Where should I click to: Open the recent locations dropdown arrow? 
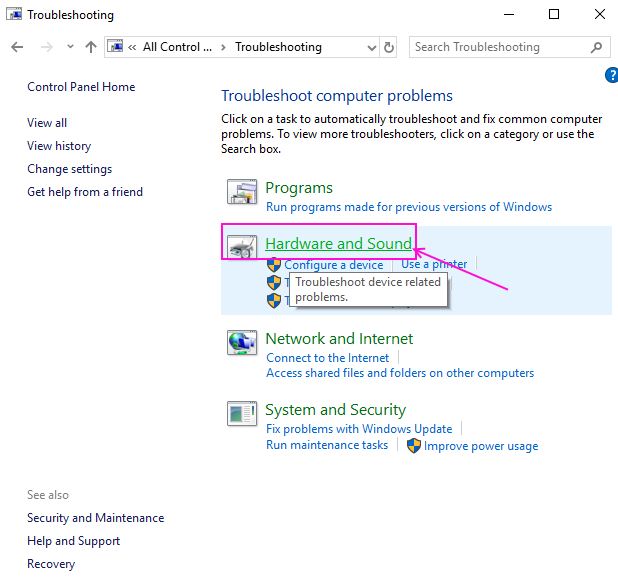[x=70, y=47]
